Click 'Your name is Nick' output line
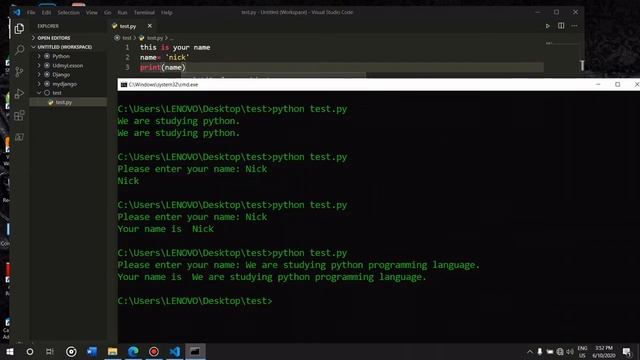The image size is (640, 360). click(165, 229)
